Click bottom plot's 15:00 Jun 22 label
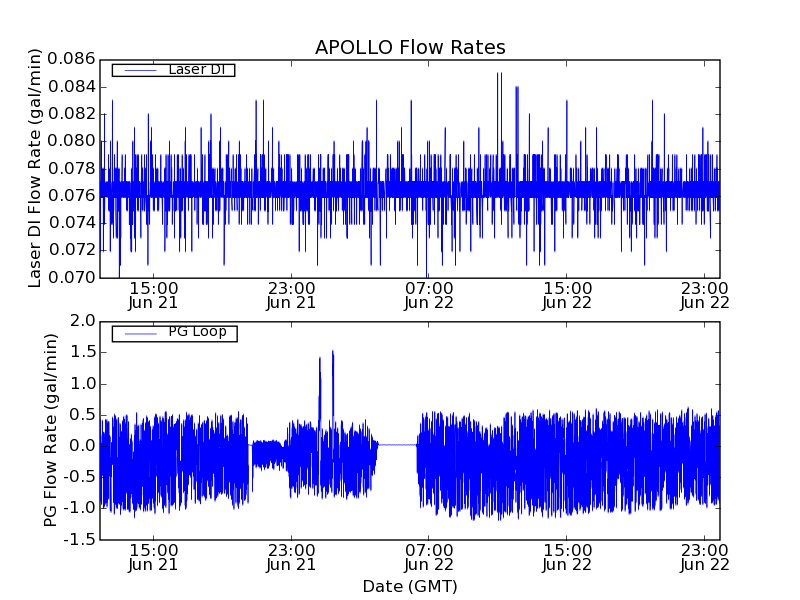 click(567, 558)
